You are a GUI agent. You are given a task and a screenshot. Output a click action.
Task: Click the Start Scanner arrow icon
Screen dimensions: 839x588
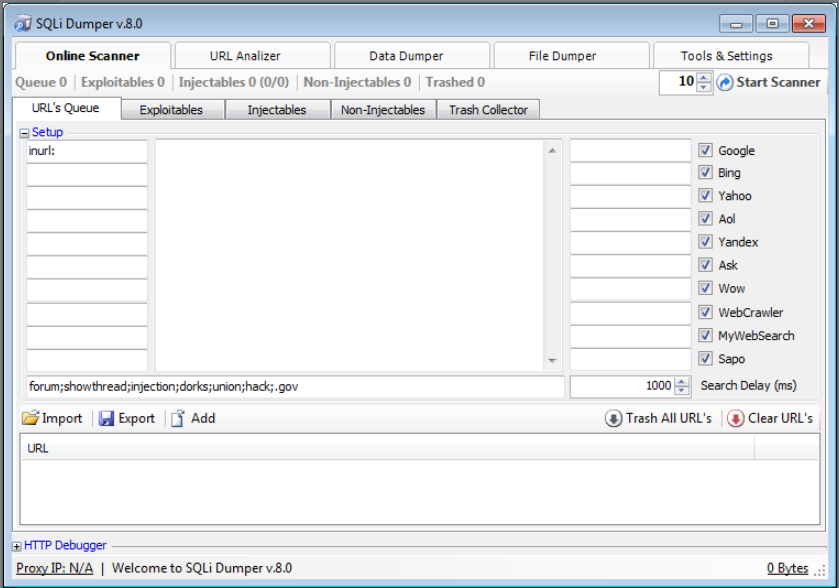pos(725,82)
